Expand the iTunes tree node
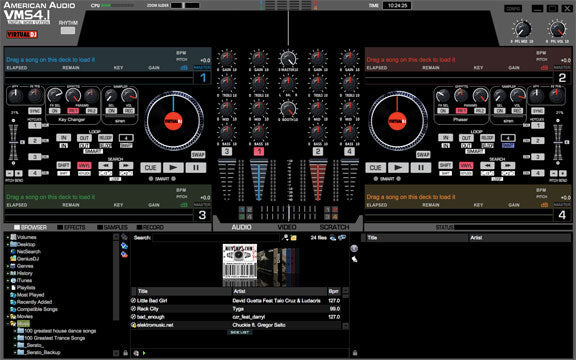576x360 pixels. click(x=8, y=281)
